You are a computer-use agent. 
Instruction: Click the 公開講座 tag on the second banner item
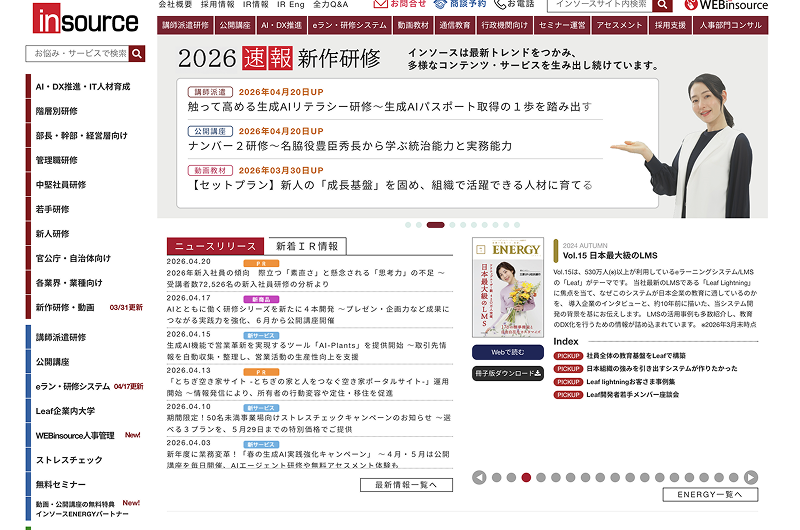[210, 131]
